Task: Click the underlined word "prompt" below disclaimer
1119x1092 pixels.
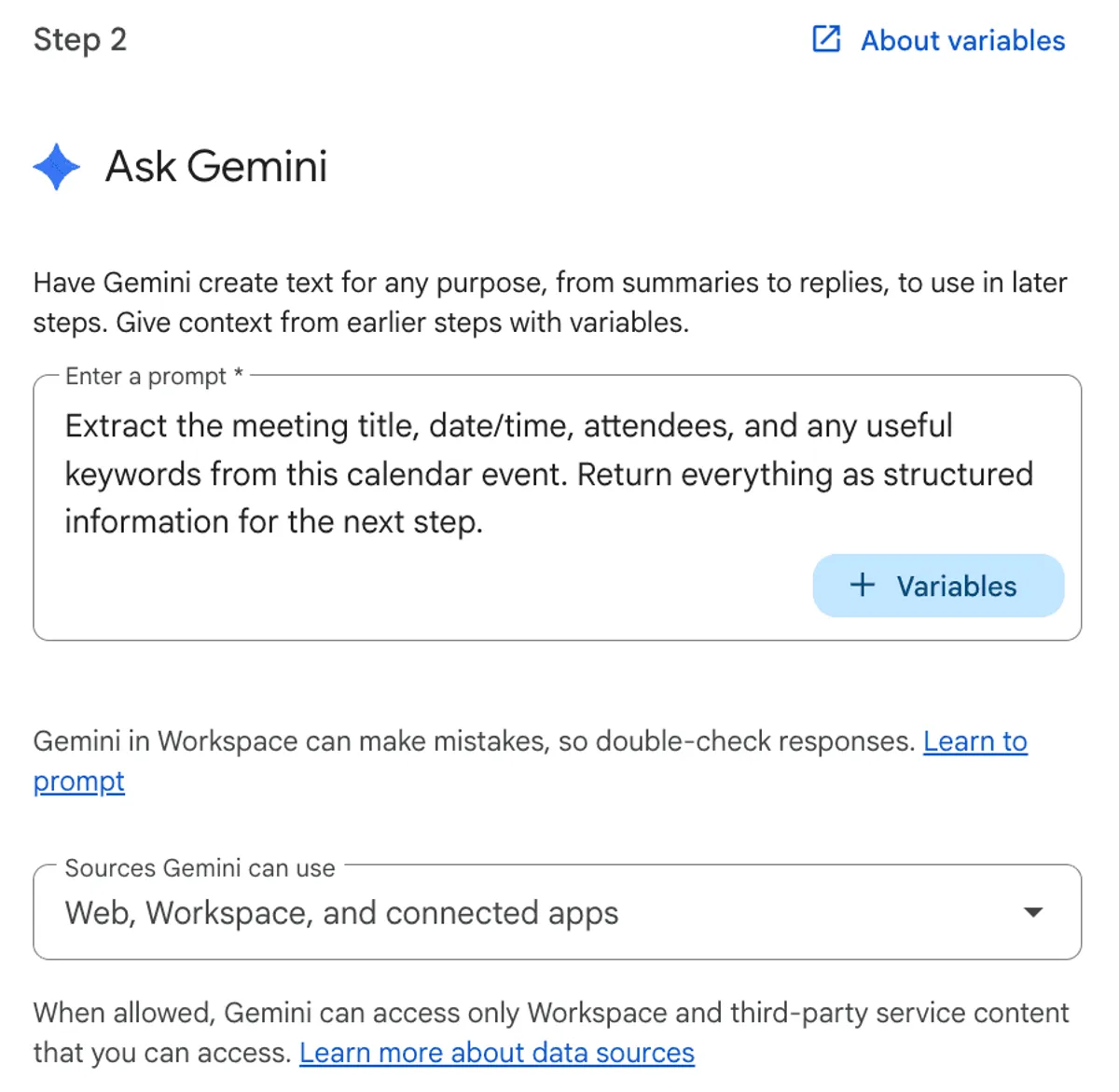Action: pos(79,781)
